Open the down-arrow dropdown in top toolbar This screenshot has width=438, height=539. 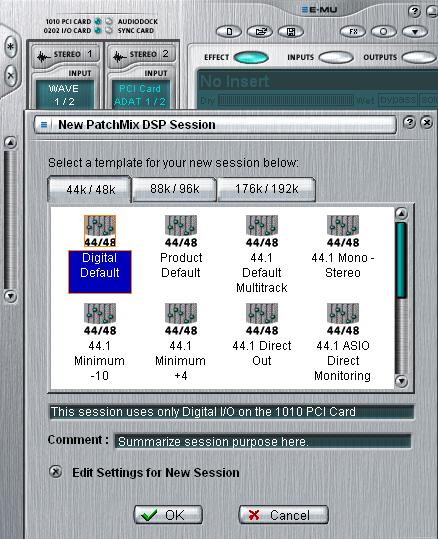tap(415, 32)
